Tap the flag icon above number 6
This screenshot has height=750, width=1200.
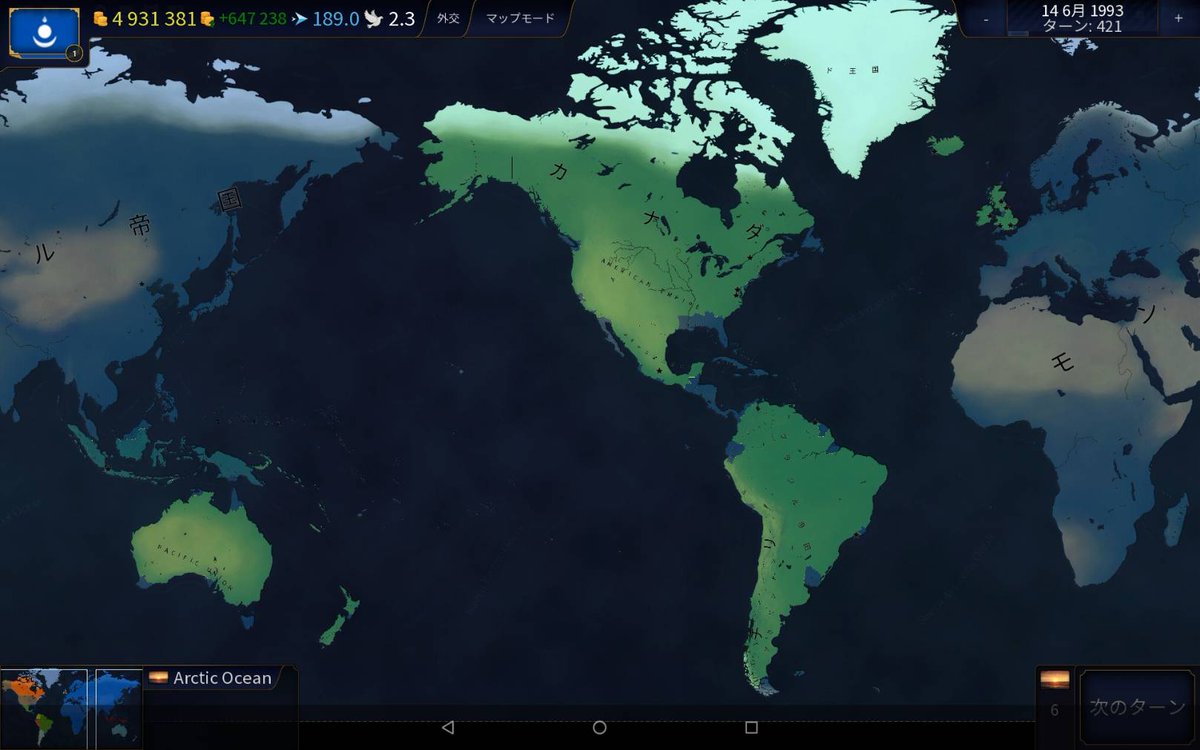pos(1054,680)
